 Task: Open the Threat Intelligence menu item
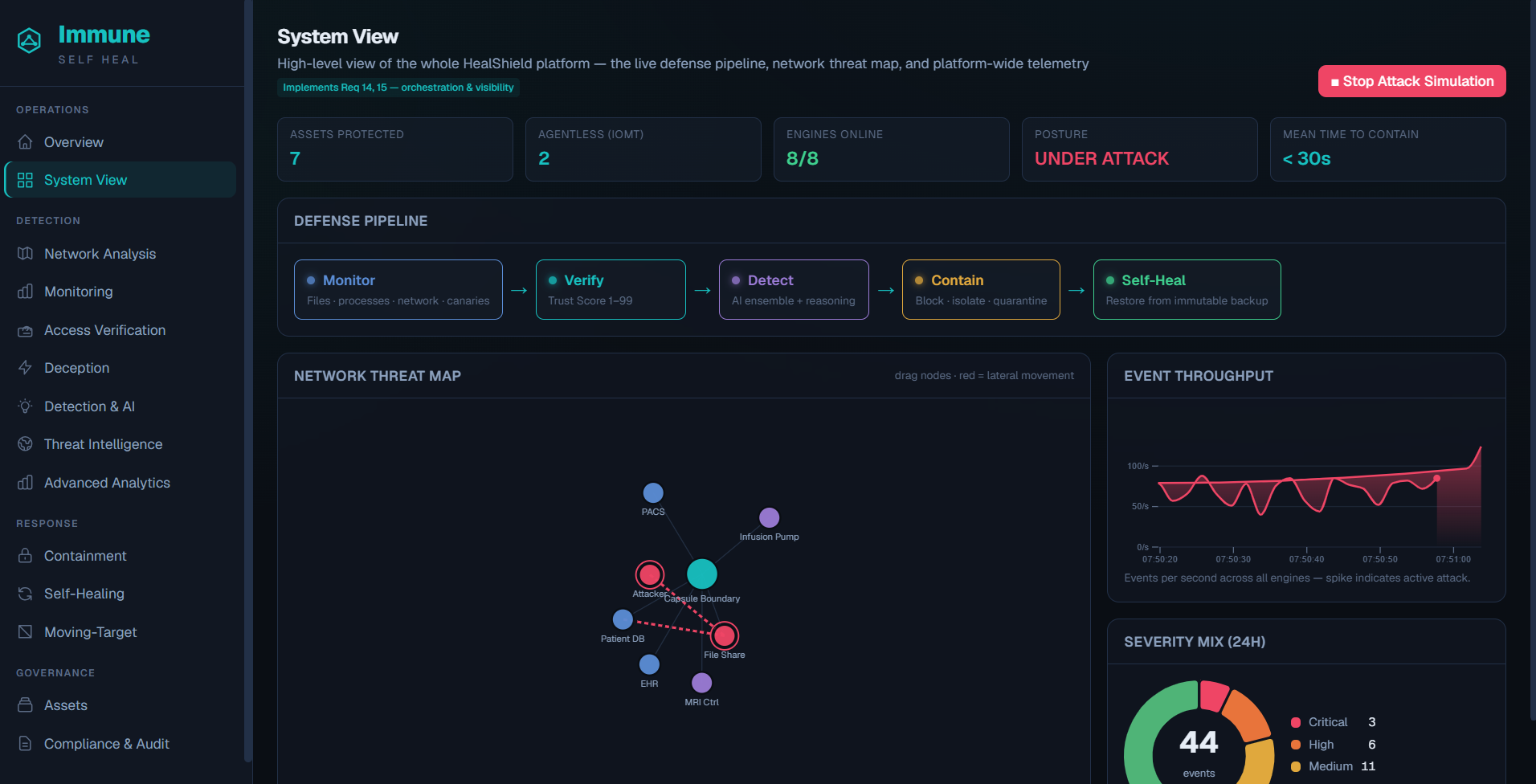click(121, 444)
